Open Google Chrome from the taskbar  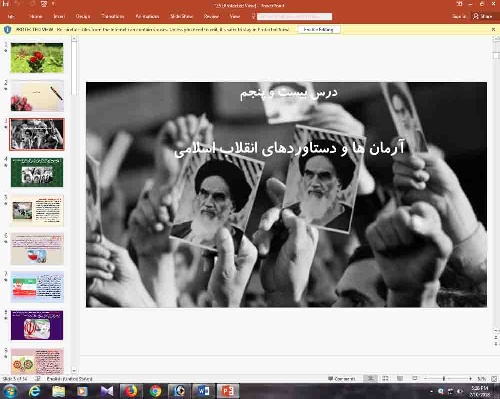pyautogui.click(x=155, y=391)
